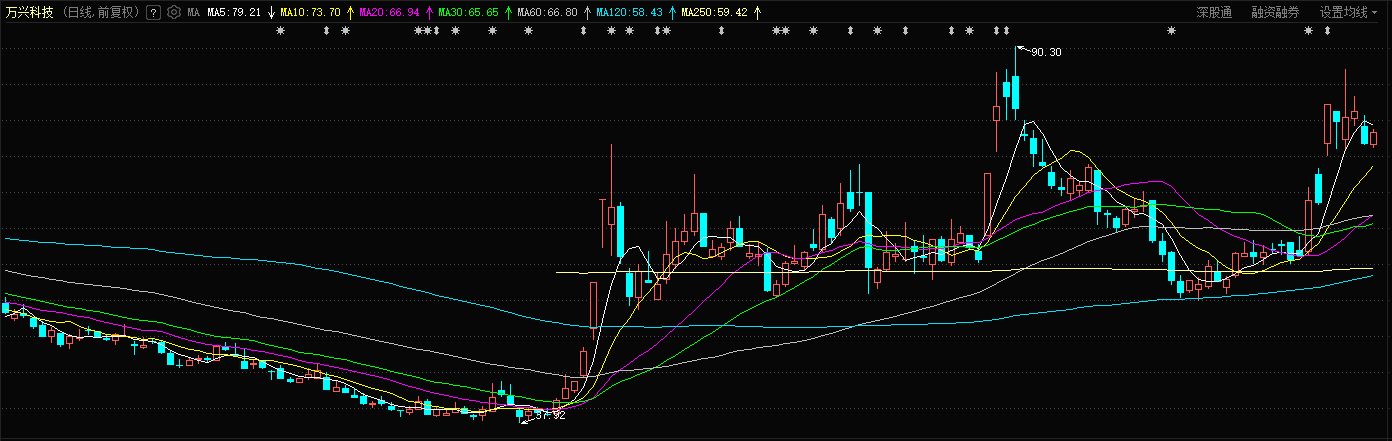This screenshot has width=1392, height=441.
Task: Click the 融资融券 link
Action: 1275,13
